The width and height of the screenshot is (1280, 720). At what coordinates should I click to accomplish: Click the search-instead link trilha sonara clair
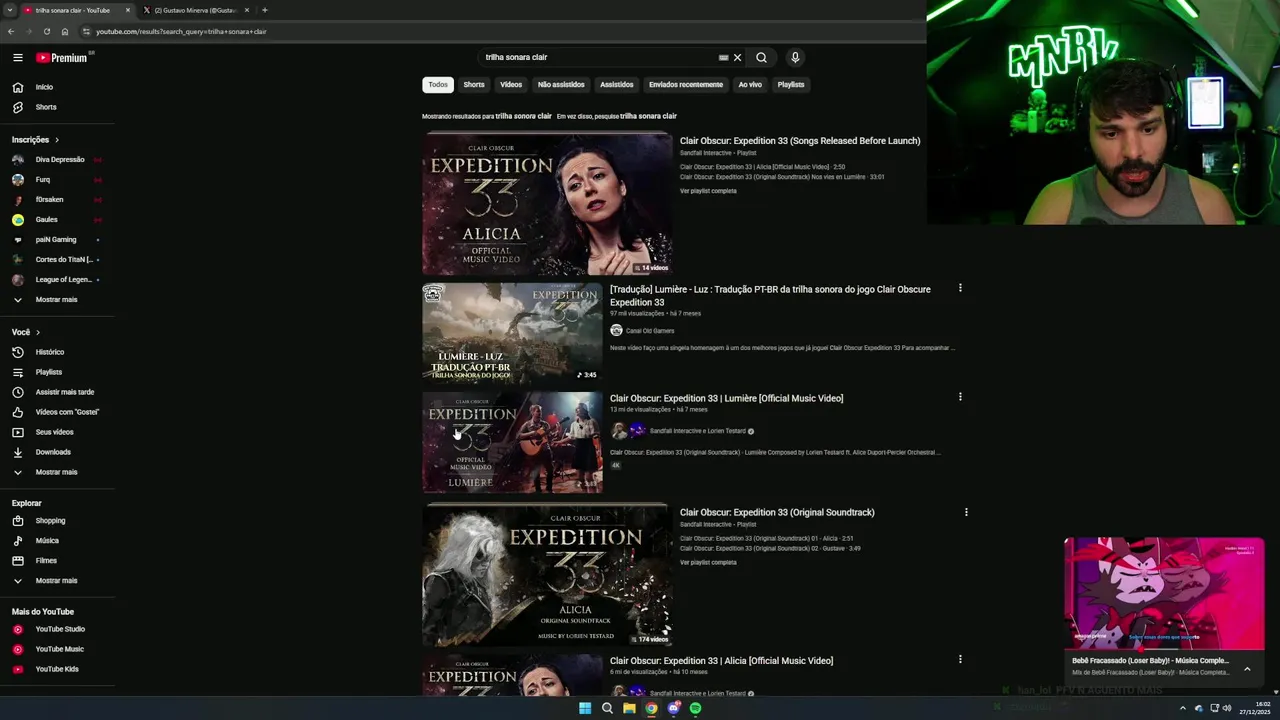(x=648, y=116)
